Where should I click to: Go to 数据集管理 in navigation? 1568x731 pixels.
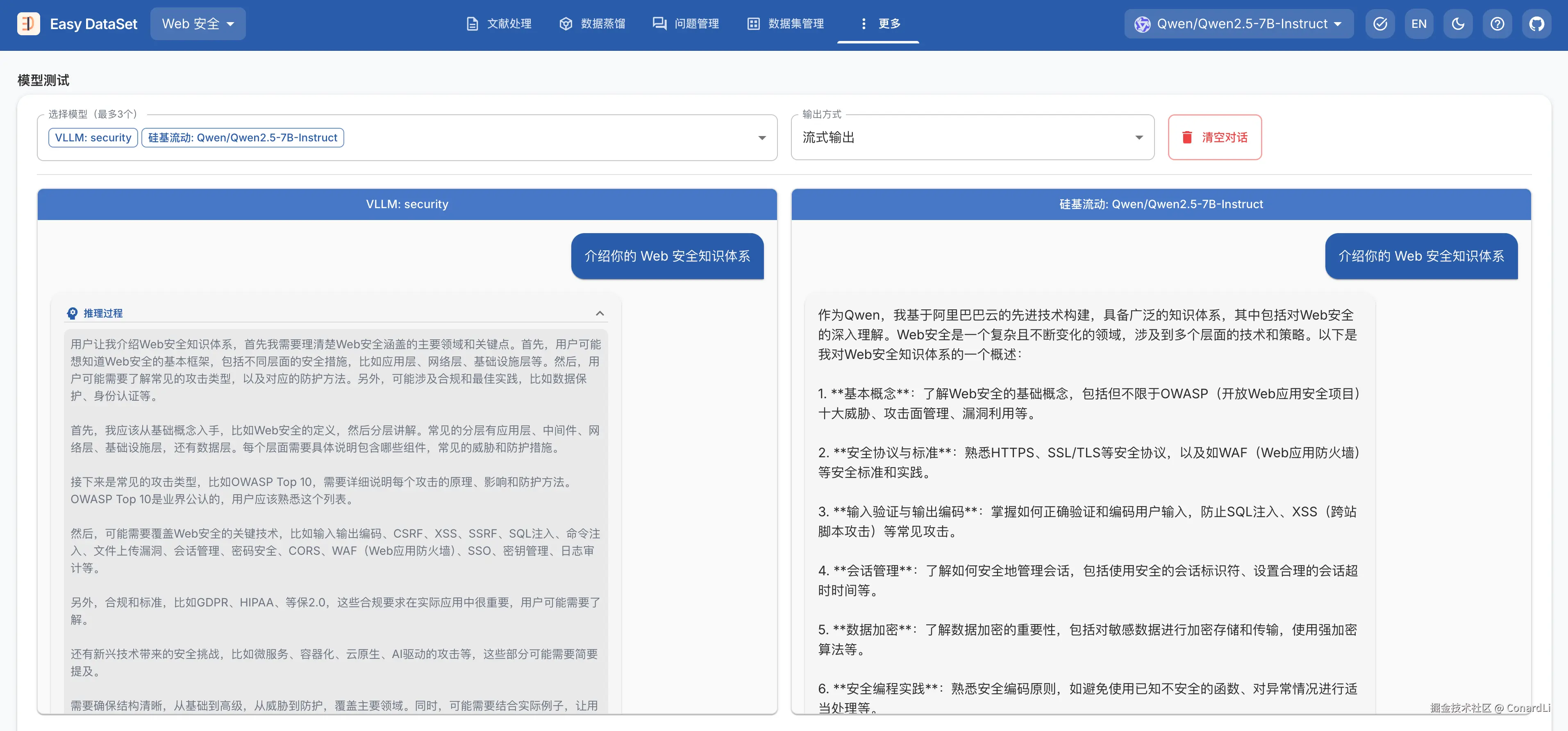click(x=785, y=24)
